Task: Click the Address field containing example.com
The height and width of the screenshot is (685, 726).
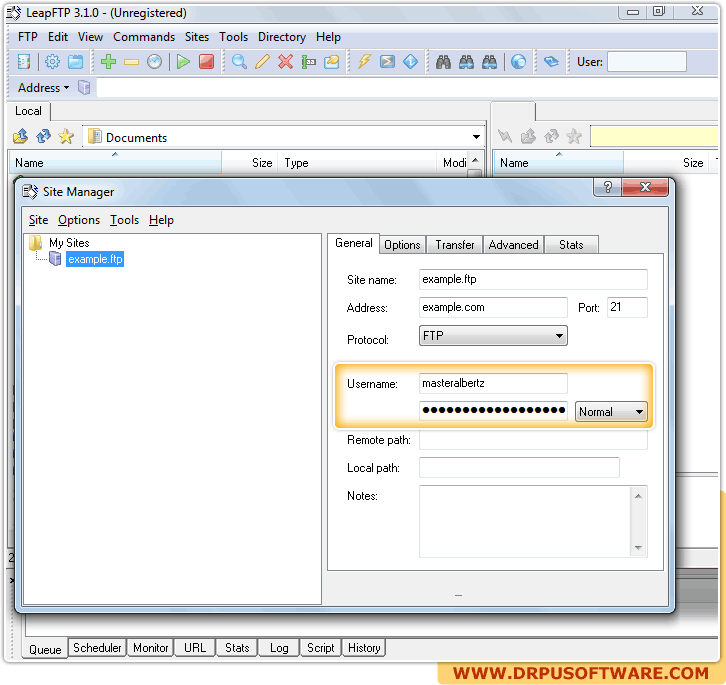Action: pos(493,308)
